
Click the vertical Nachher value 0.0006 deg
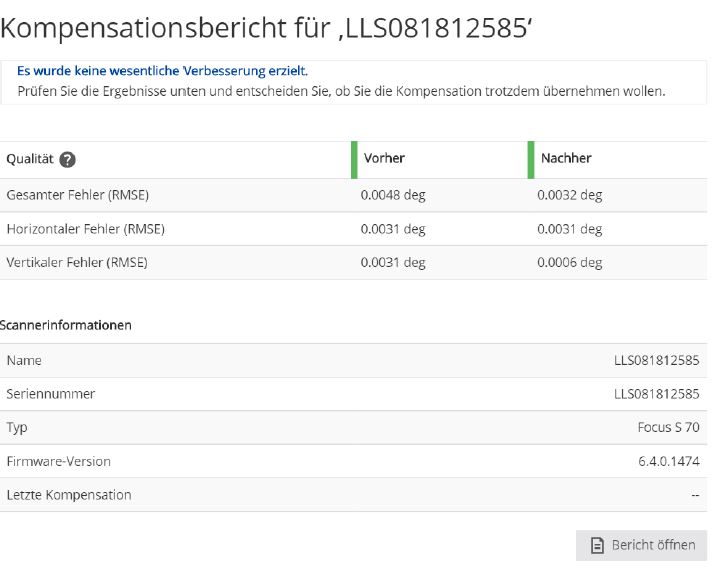569,262
